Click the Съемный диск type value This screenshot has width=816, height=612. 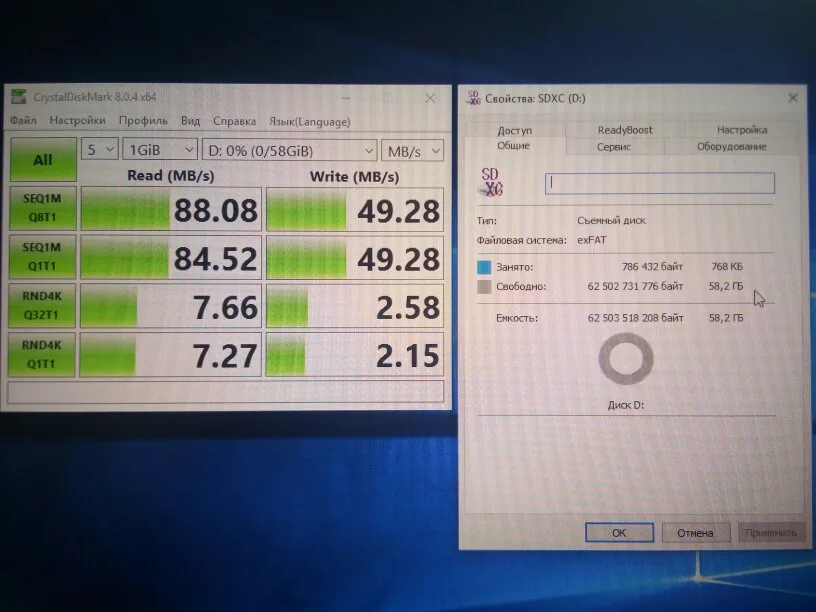coord(611,220)
